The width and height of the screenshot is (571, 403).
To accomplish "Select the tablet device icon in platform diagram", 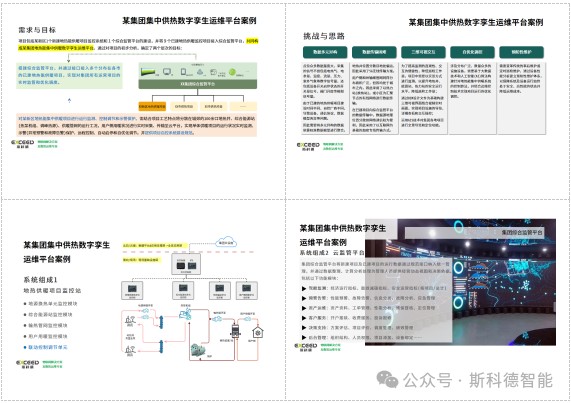I will pyautogui.click(x=184, y=72).
